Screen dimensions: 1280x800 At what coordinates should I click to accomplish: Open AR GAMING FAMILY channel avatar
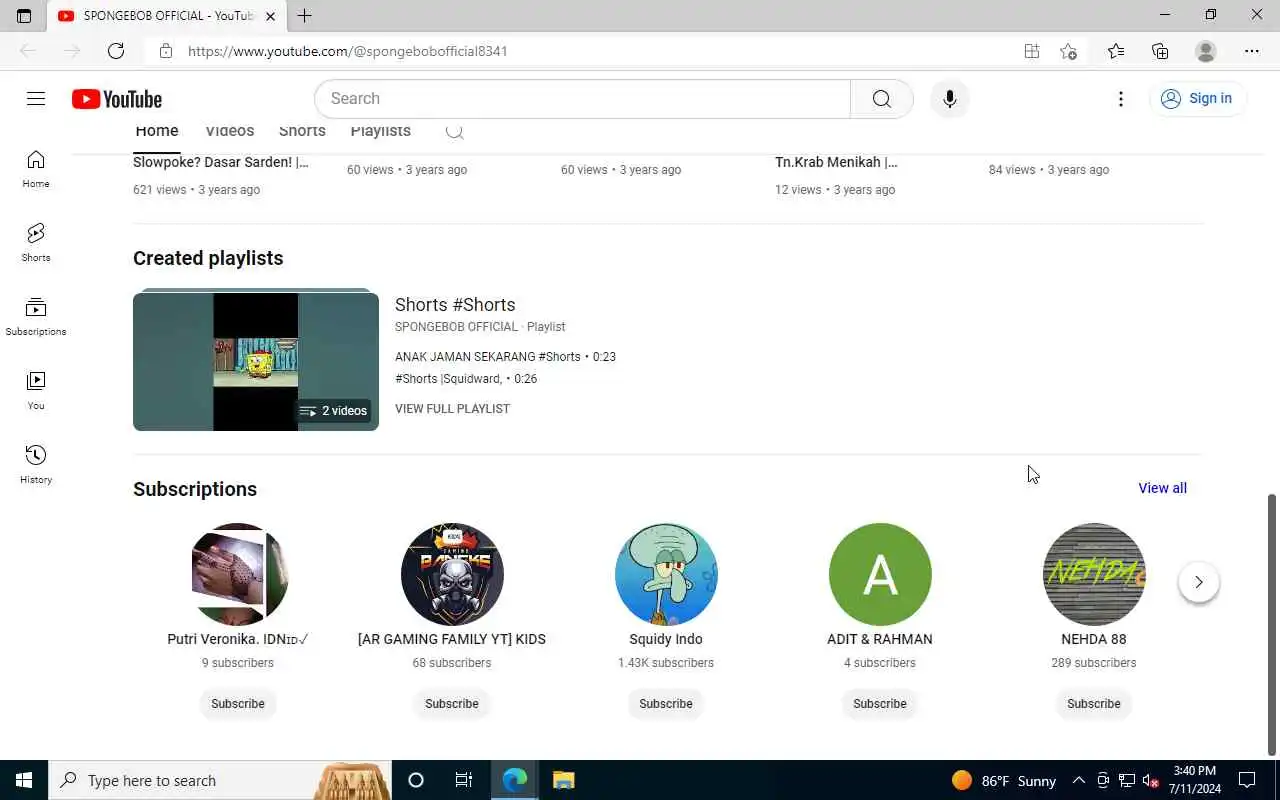[x=452, y=574]
